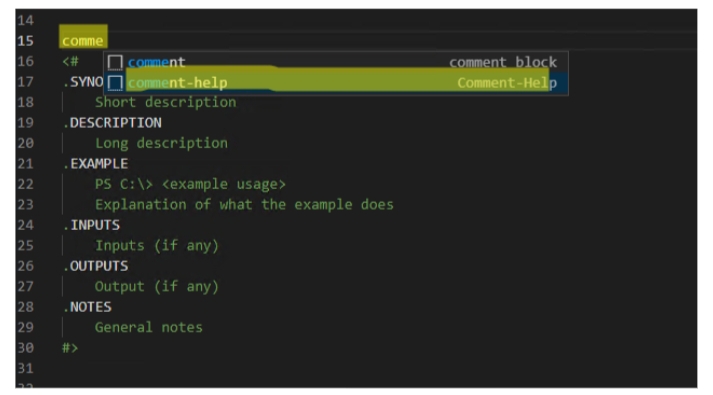Click the 'Short description' text
This screenshot has width=713, height=395.
(x=166, y=102)
